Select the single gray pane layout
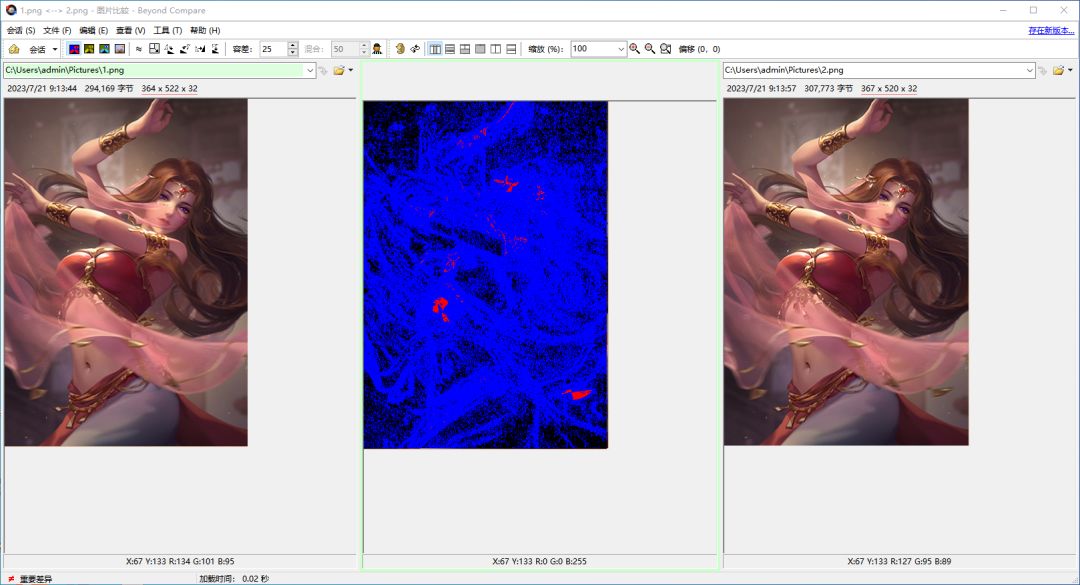The image size is (1080, 585). coord(481,49)
